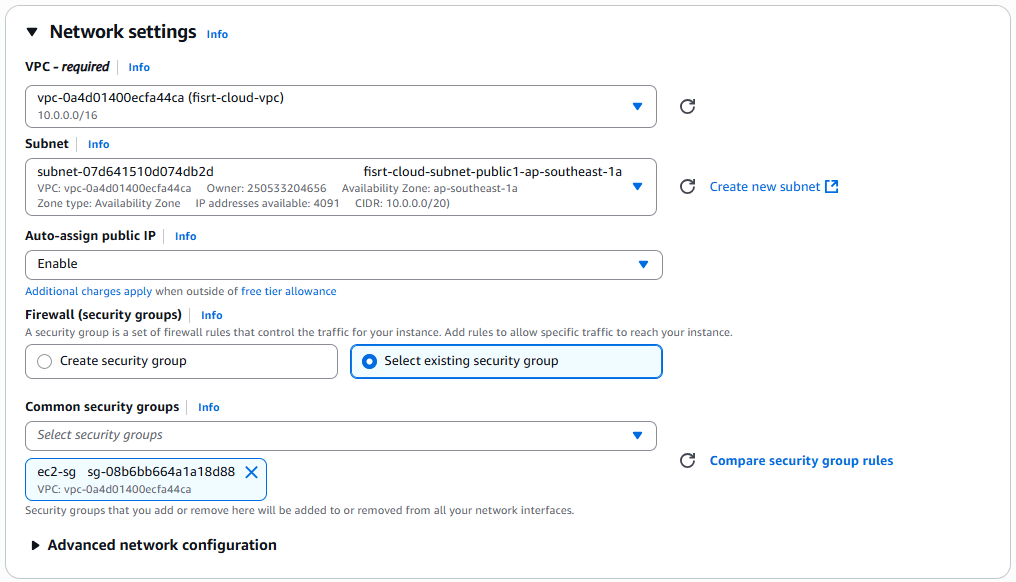Click Compare security group rules
Viewport: 1016px width, 582px height.
pyautogui.click(x=800, y=460)
